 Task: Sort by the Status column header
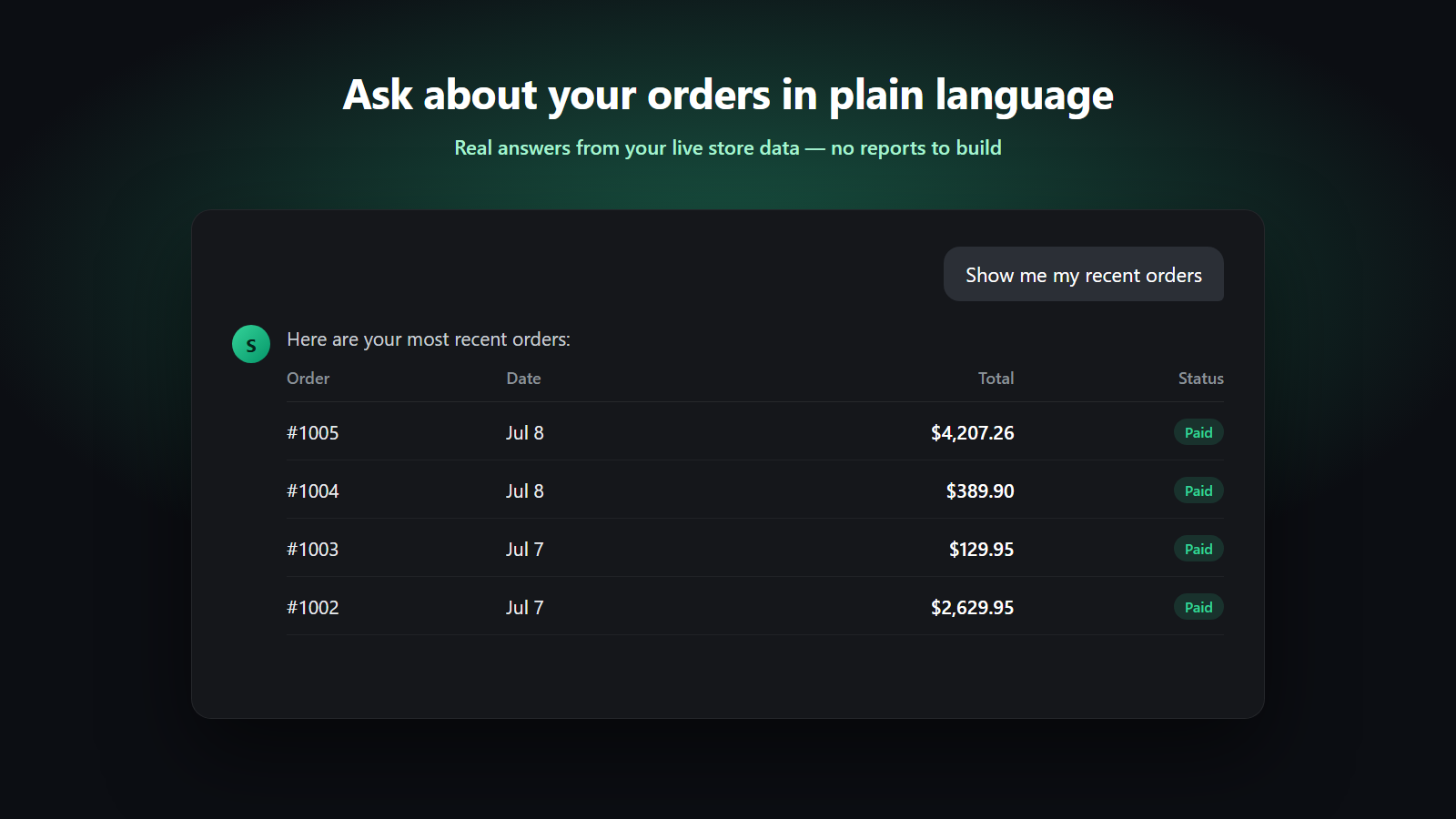[1200, 378]
